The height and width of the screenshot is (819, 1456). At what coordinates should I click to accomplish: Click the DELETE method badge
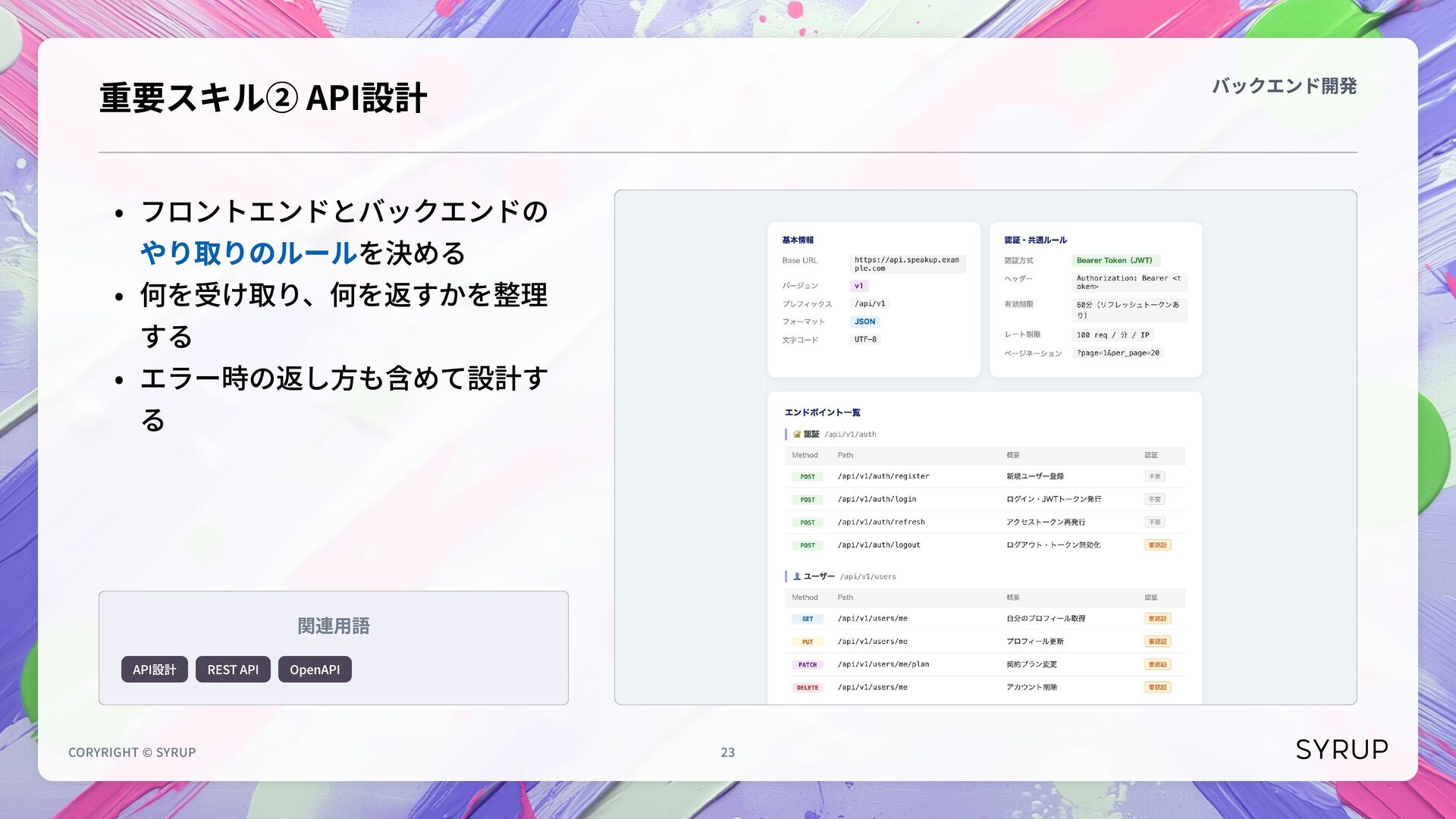[x=808, y=688]
